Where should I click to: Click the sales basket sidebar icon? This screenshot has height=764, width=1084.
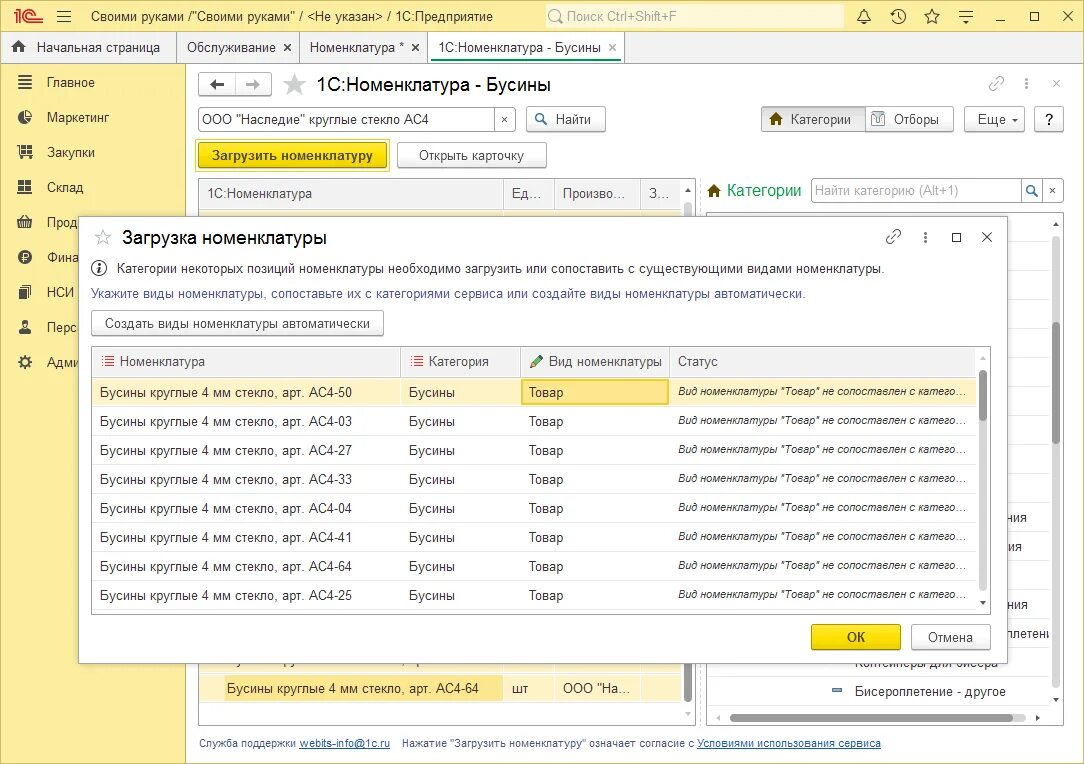click(25, 222)
